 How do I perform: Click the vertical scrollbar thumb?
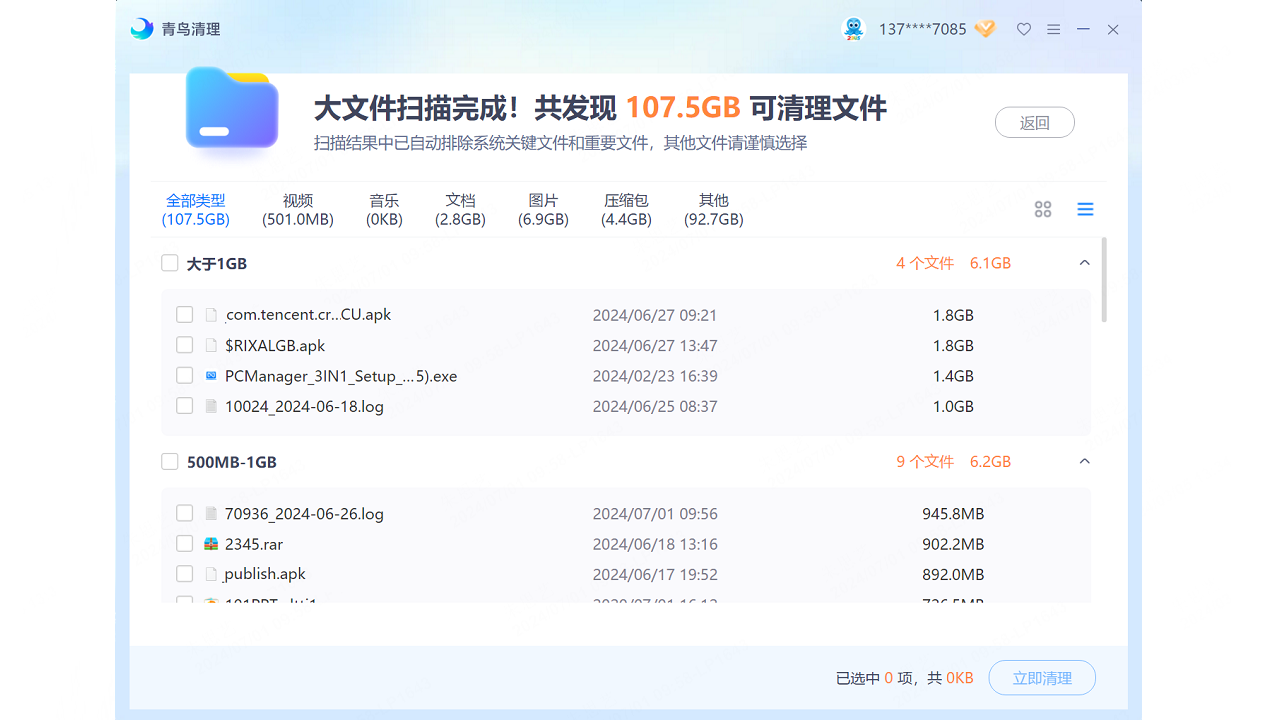[x=1104, y=280]
